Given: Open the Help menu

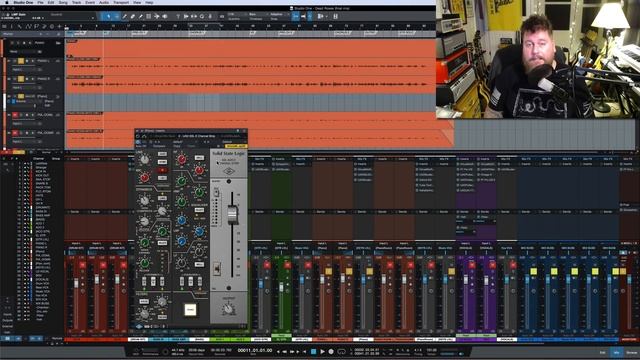Looking at the screenshot, I should [149, 2].
